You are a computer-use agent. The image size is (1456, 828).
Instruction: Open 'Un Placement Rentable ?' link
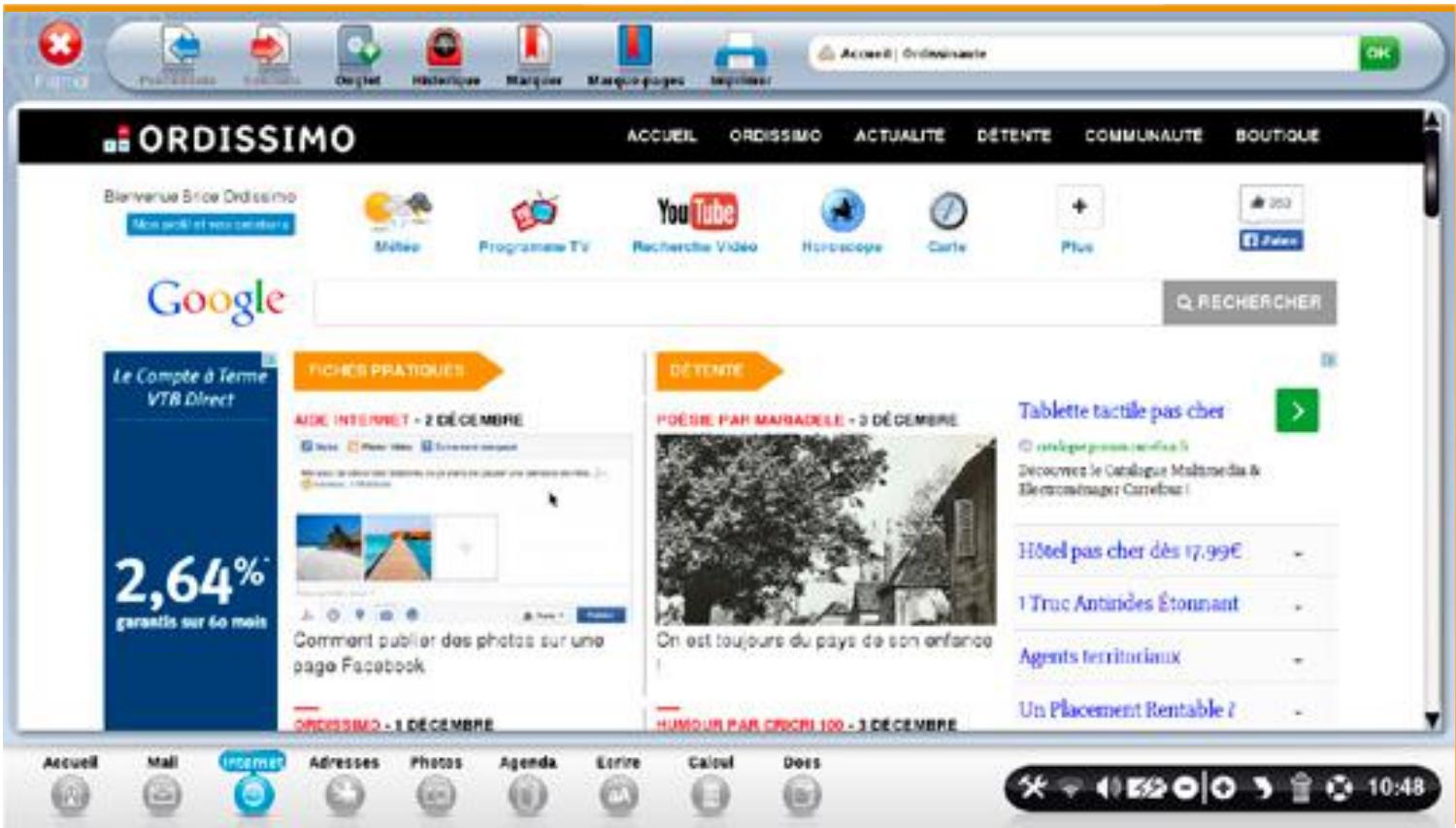[x=1127, y=709]
